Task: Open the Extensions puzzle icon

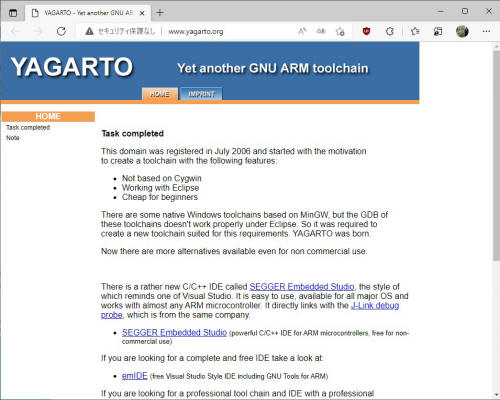Action: click(390, 31)
